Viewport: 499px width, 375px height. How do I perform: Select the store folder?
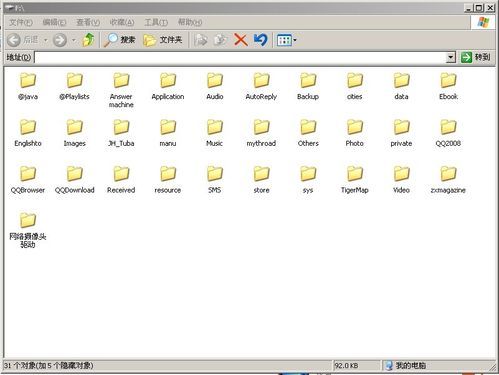coord(261,180)
